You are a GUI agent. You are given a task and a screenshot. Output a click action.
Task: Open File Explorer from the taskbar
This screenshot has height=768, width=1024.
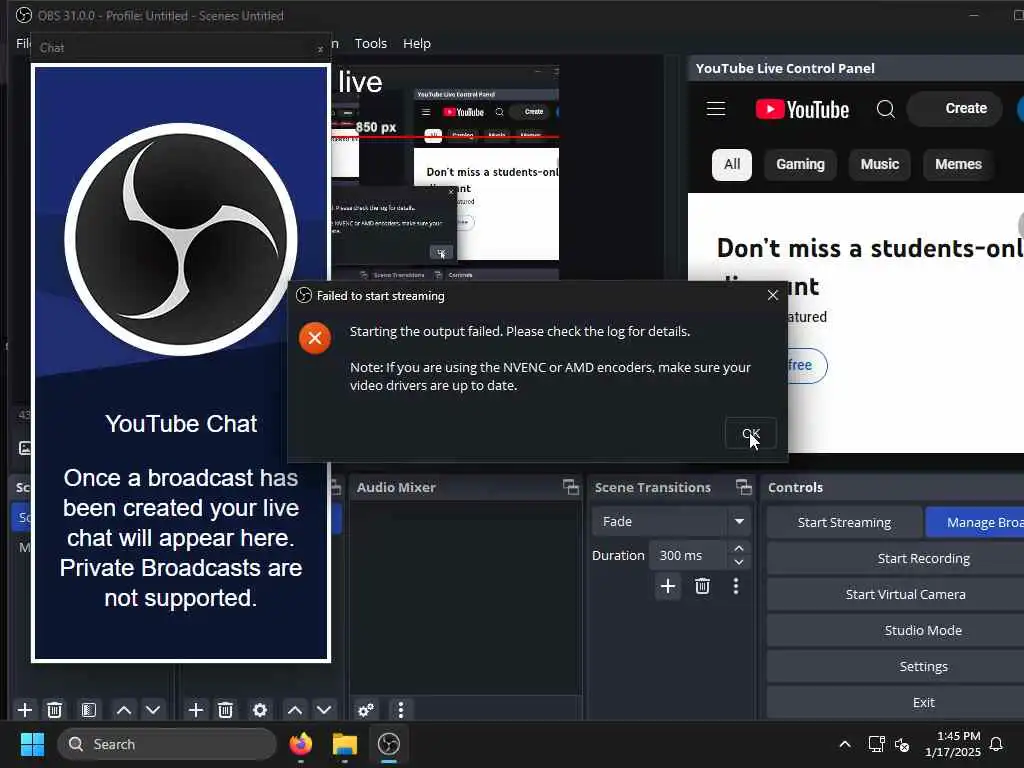pyautogui.click(x=345, y=744)
